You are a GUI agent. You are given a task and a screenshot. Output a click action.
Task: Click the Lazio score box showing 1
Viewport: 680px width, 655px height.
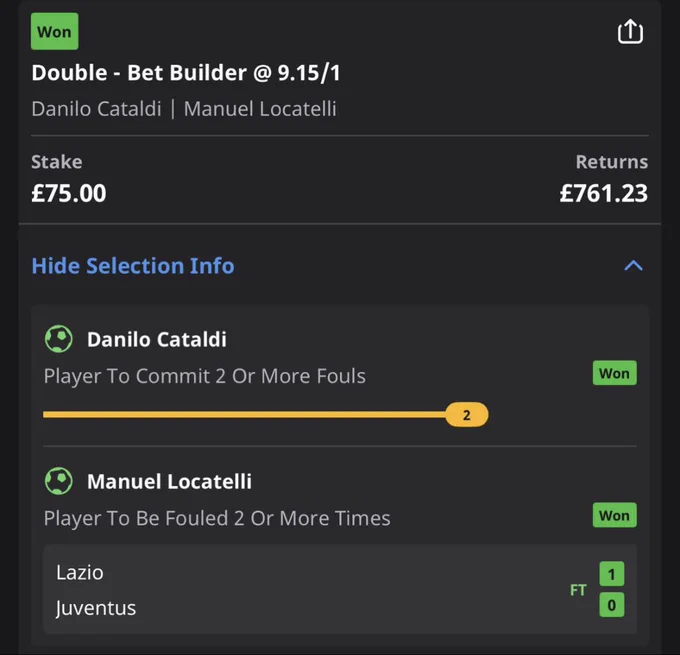(x=611, y=574)
